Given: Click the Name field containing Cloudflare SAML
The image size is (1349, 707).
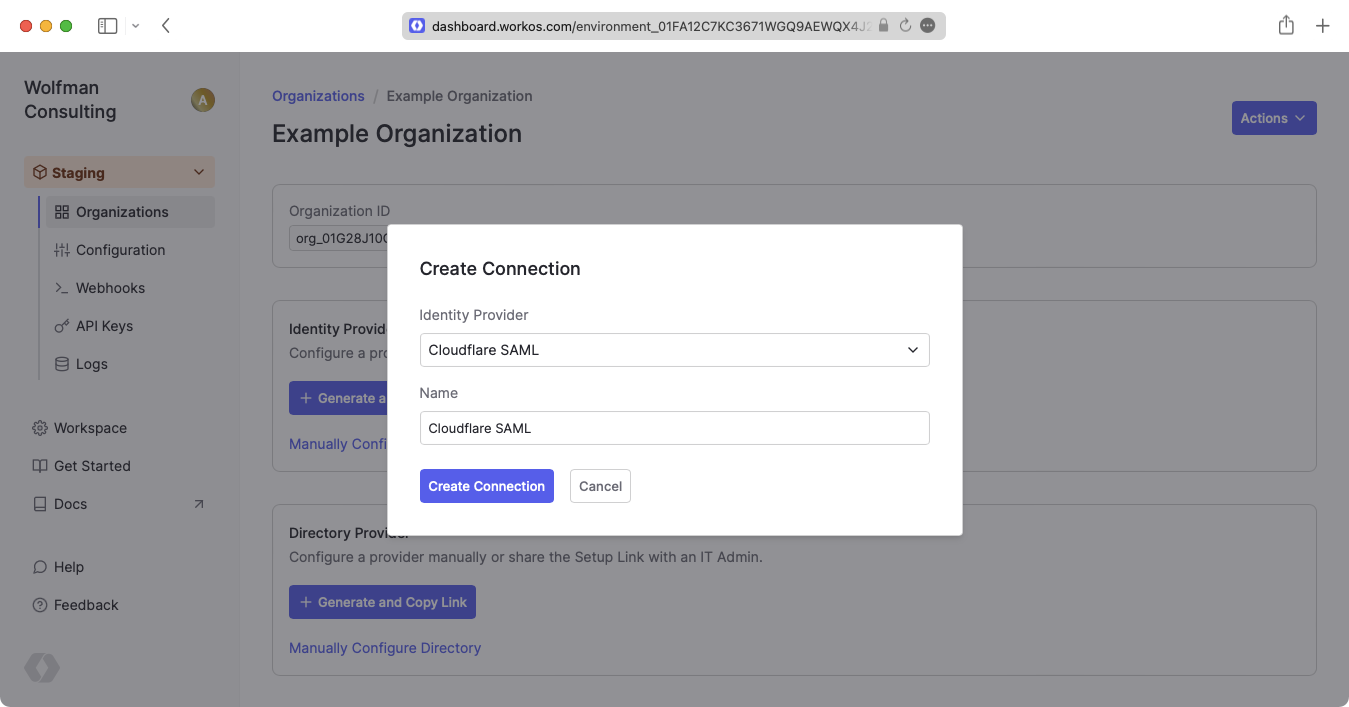Looking at the screenshot, I should click(674, 428).
